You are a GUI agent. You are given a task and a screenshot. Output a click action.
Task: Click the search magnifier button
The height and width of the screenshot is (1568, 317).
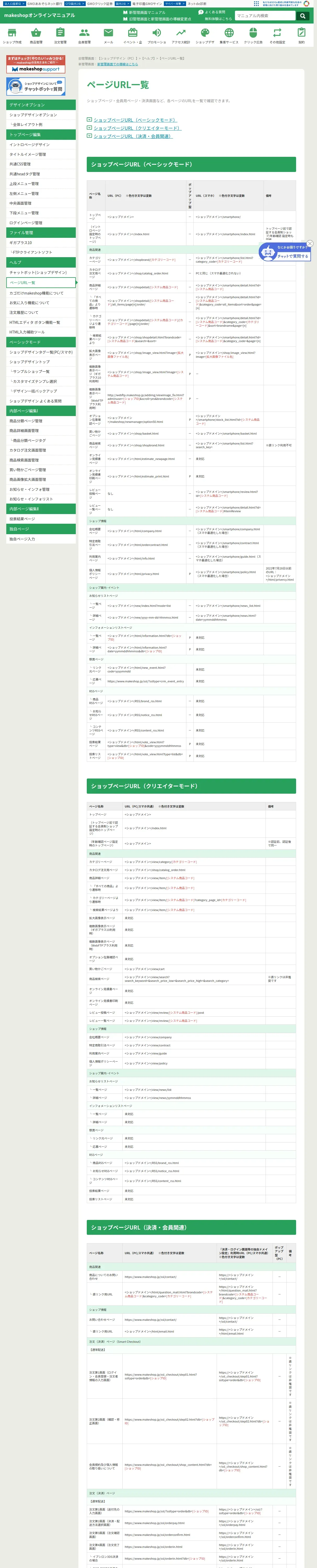302,16
